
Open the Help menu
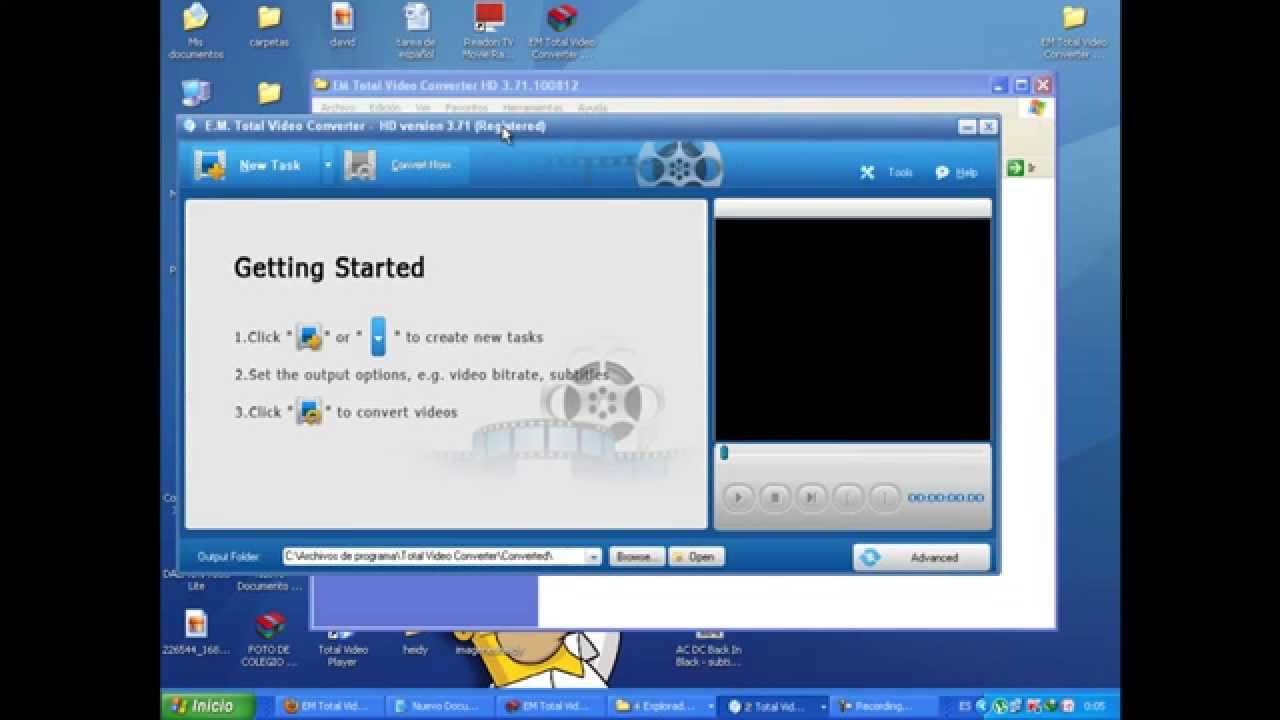[957, 172]
